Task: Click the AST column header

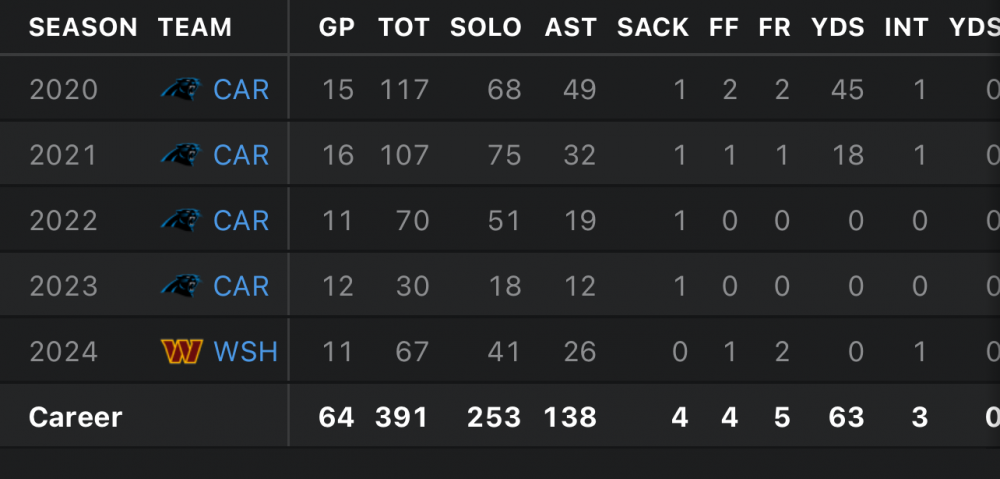Action: click(571, 27)
